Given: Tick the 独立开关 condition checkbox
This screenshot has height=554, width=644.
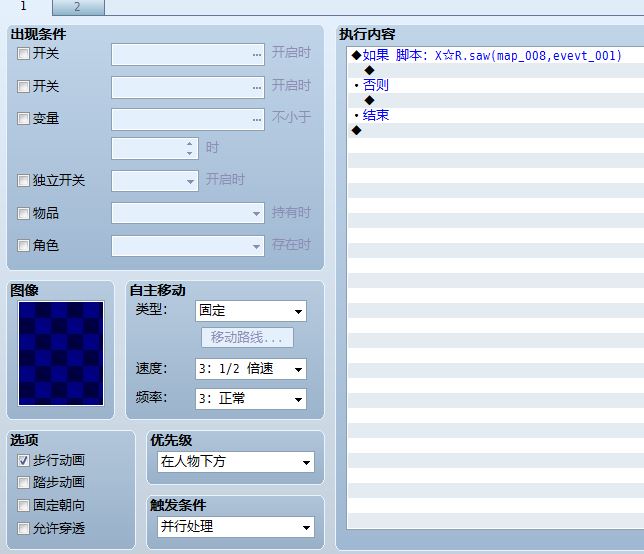Looking at the screenshot, I should coord(23,180).
